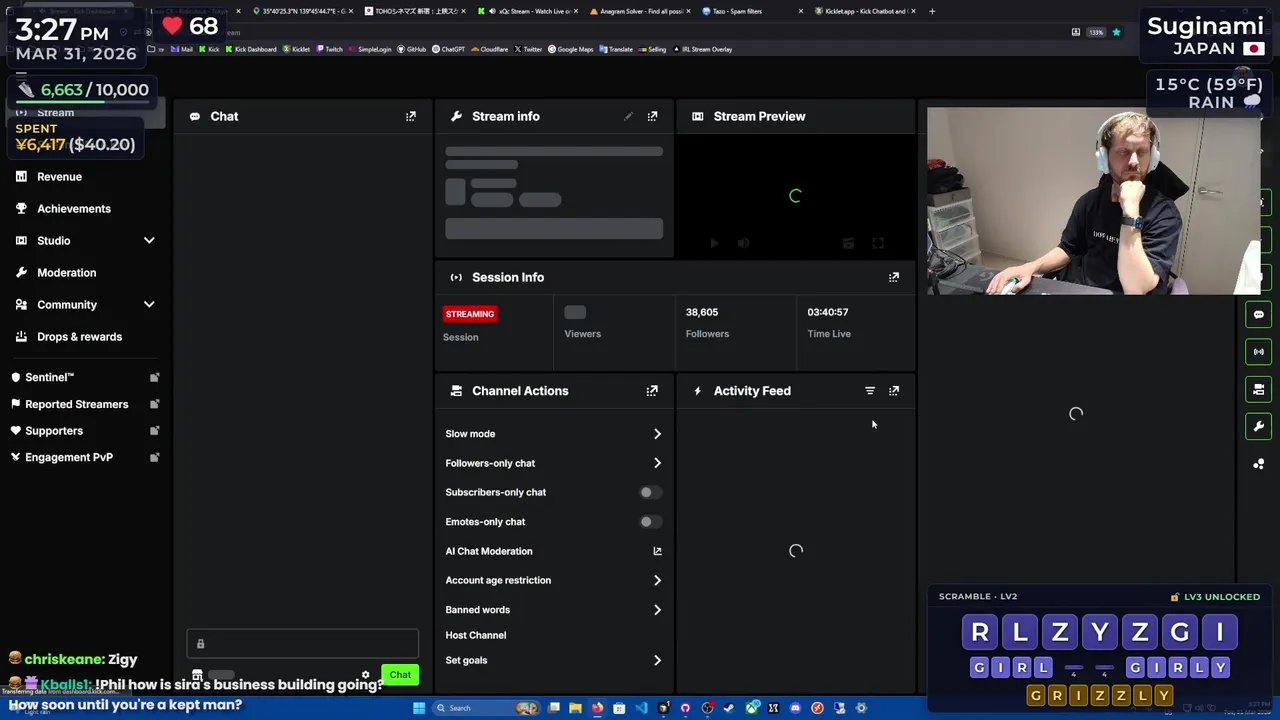Switch to the Anagram Solver browser tab

(x=638, y=11)
